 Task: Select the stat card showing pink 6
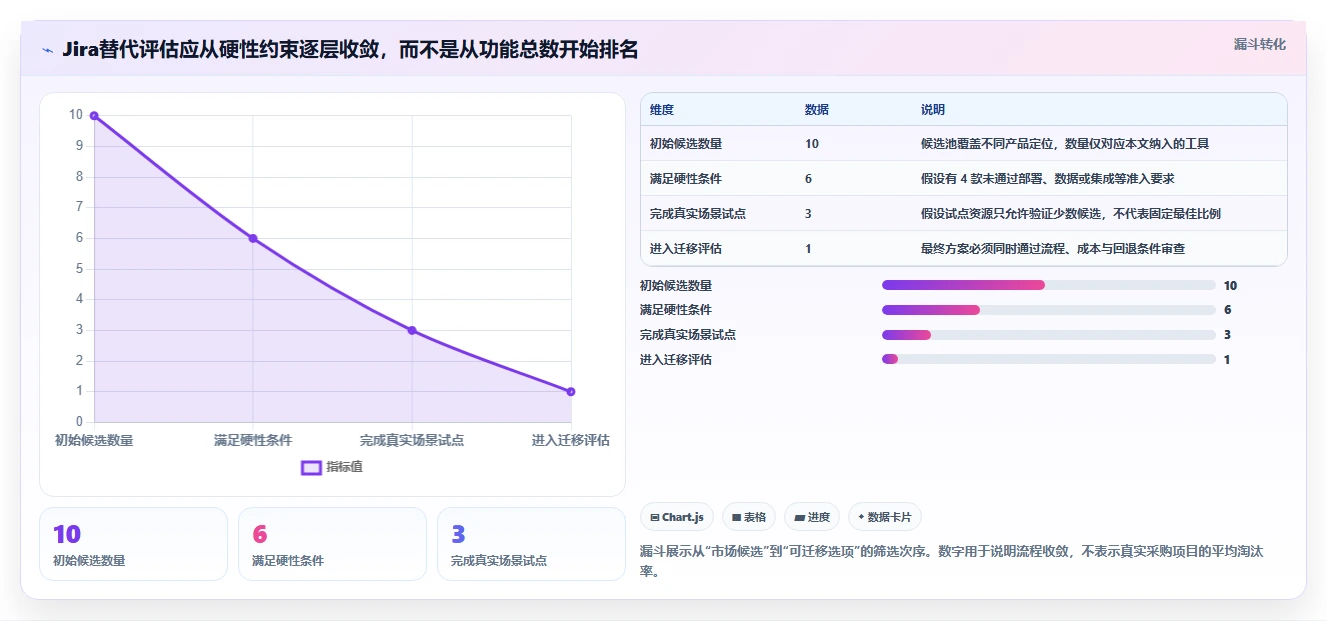(x=332, y=544)
